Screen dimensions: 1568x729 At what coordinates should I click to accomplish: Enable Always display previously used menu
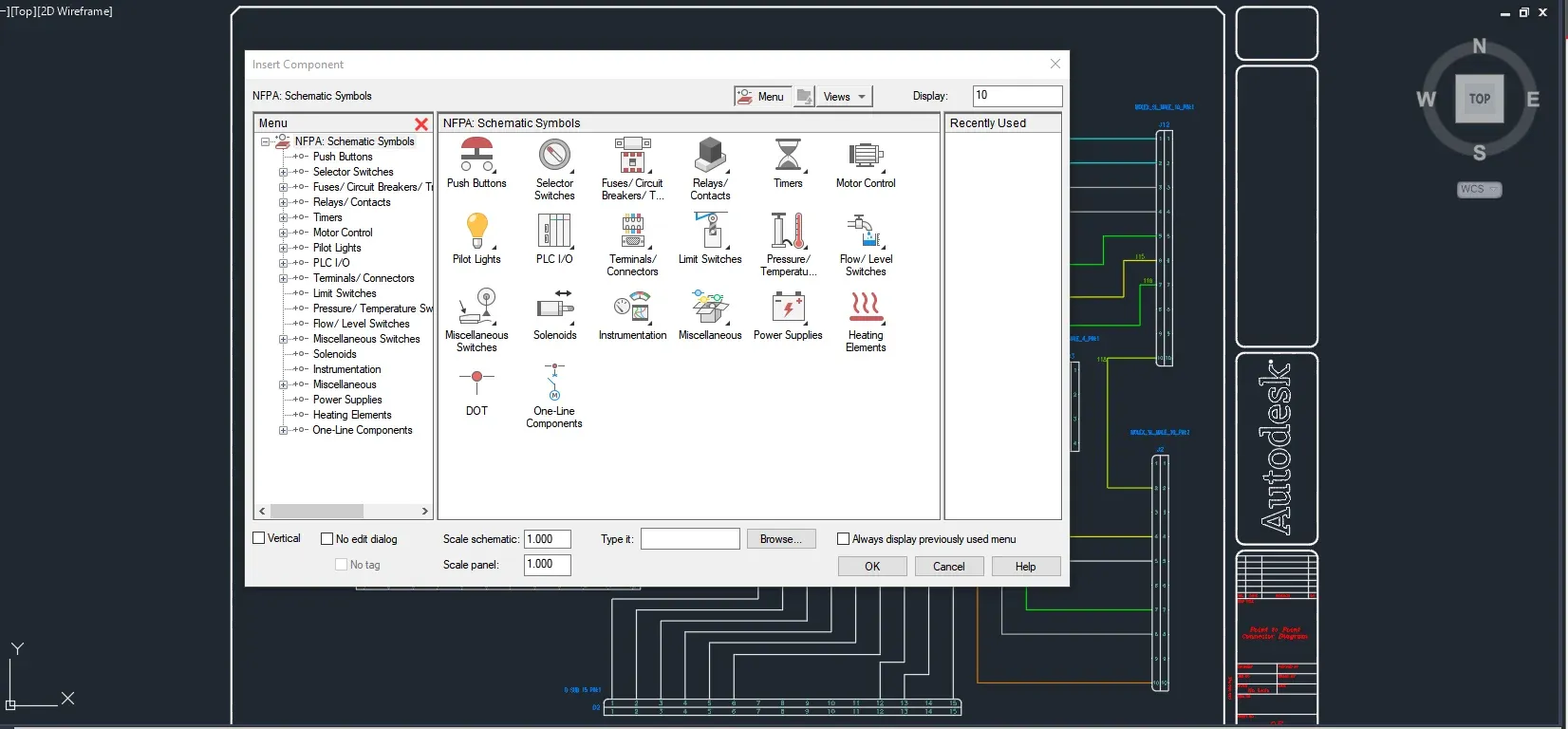click(x=843, y=539)
